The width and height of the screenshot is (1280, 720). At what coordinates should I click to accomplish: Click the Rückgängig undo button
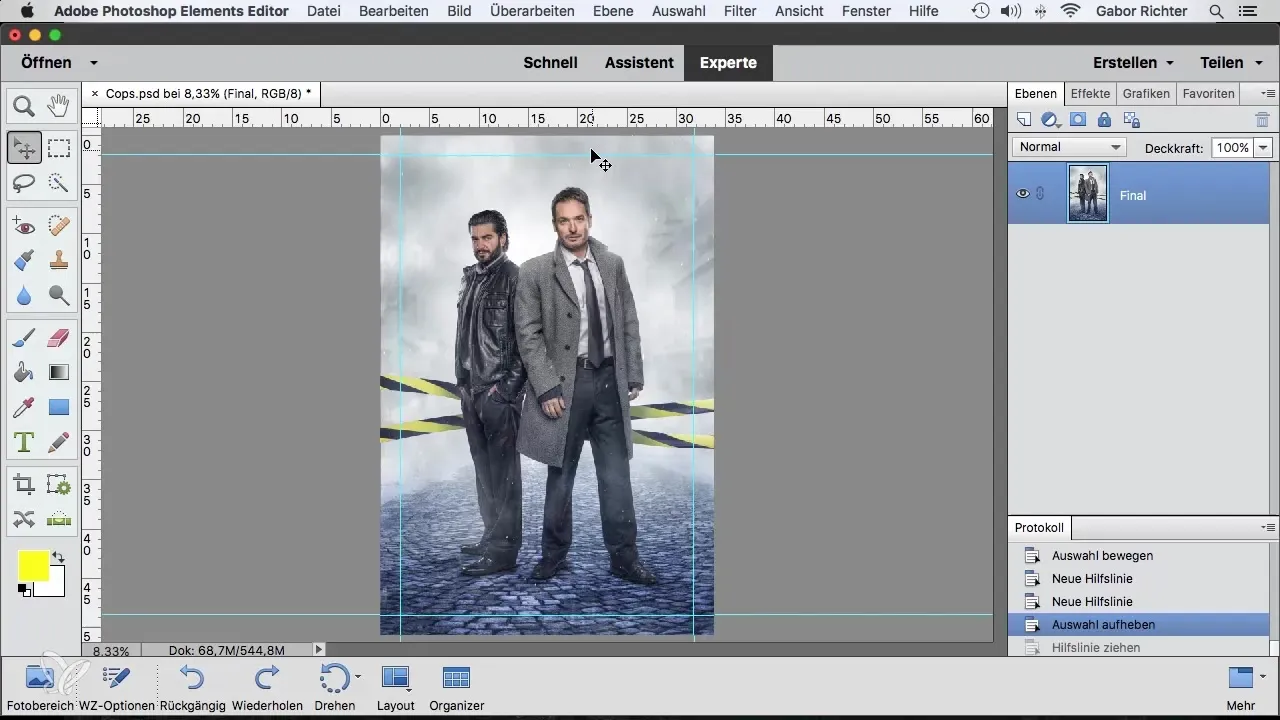point(192,687)
